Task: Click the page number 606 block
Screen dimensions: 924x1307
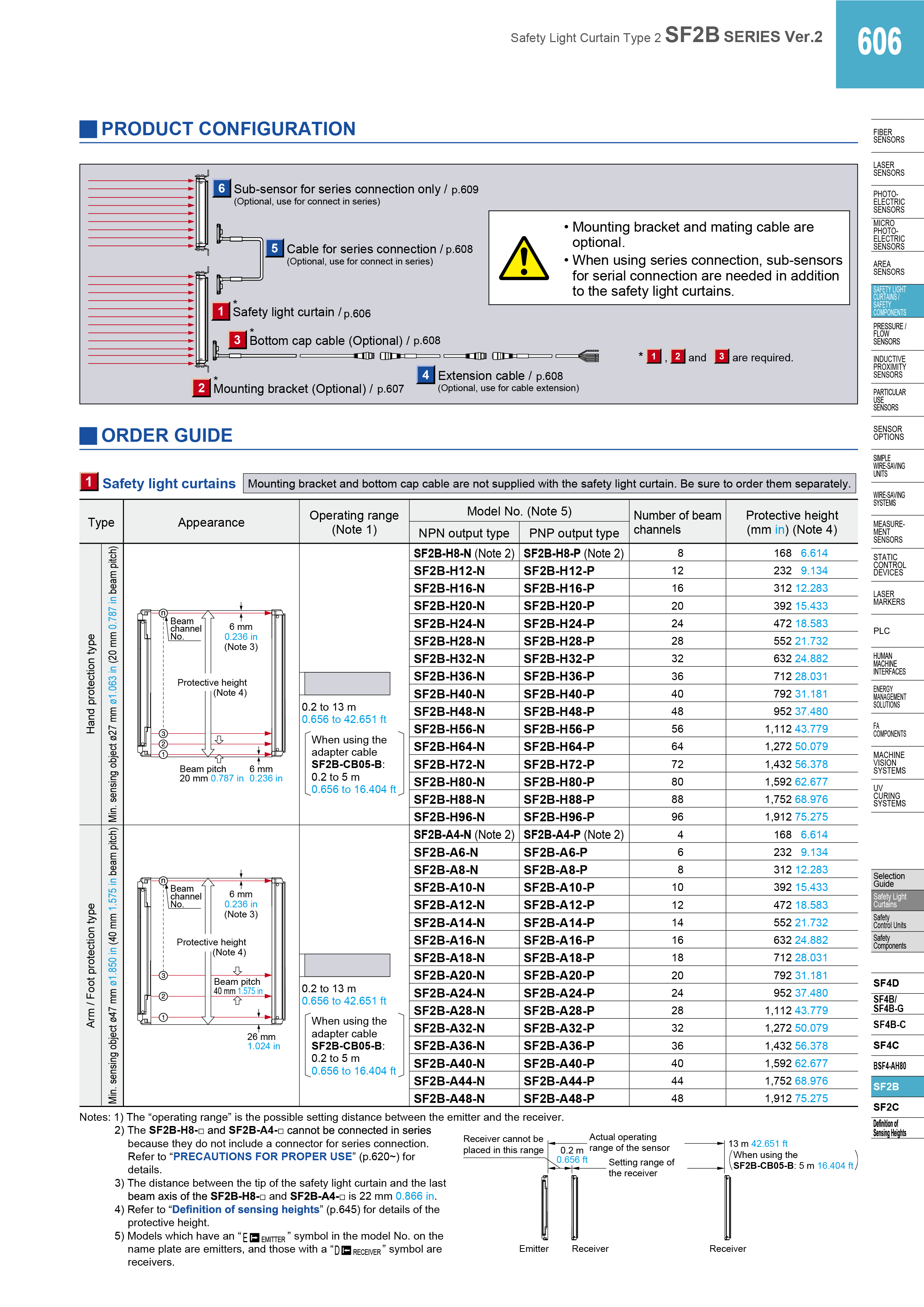Action: 880,44
